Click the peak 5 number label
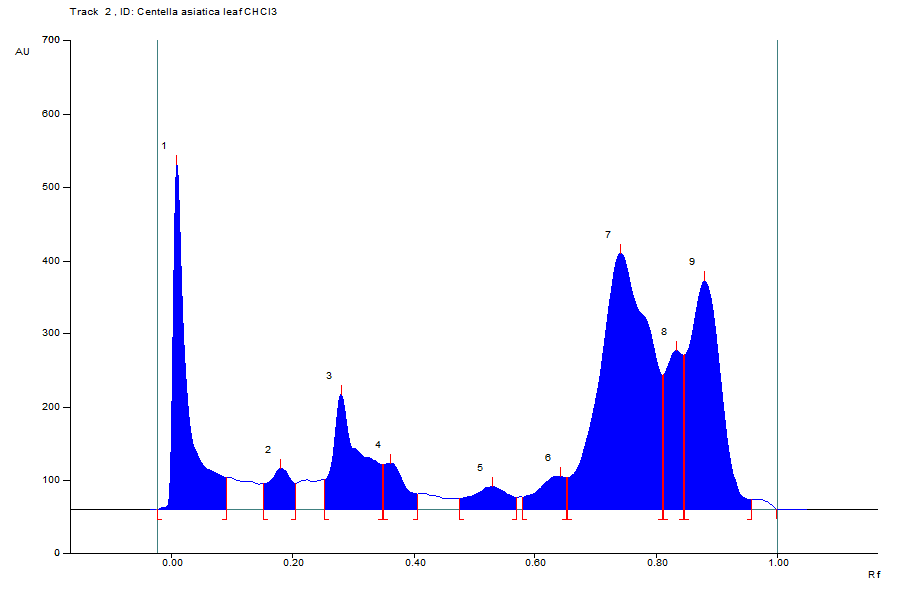Image resolution: width=907 pixels, height=590 pixels. coord(480,468)
